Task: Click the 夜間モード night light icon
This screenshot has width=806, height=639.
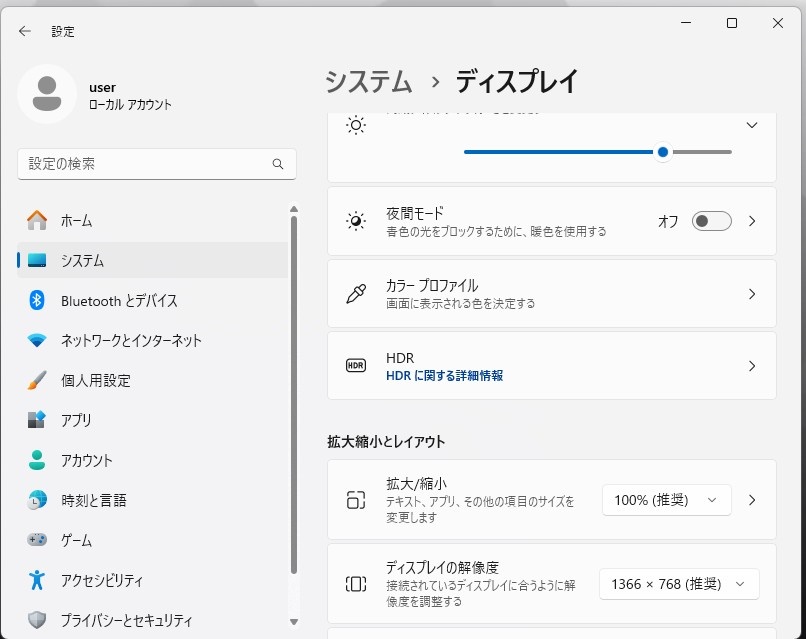Action: tap(356, 221)
